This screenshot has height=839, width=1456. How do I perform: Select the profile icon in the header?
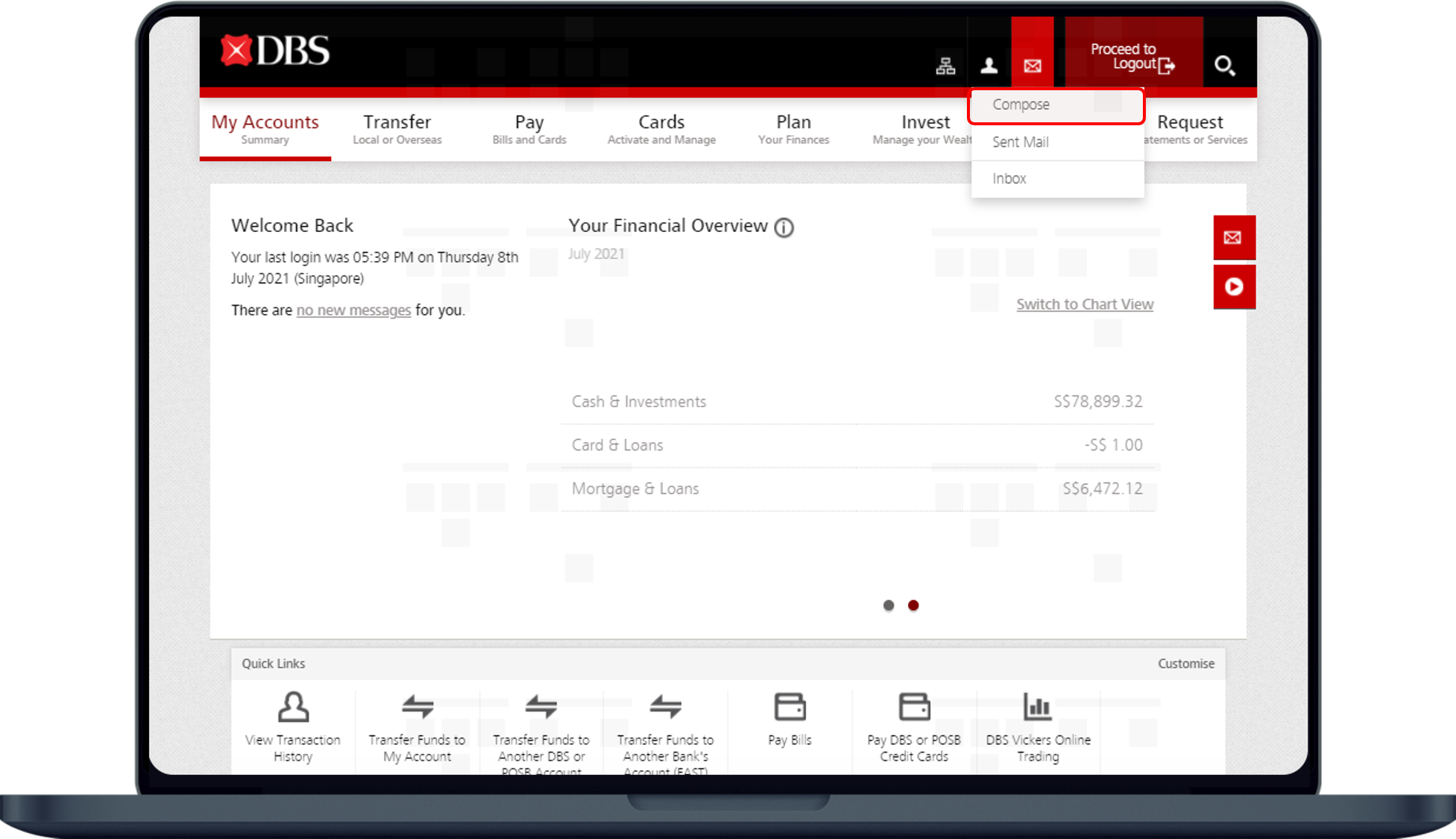[x=989, y=66]
